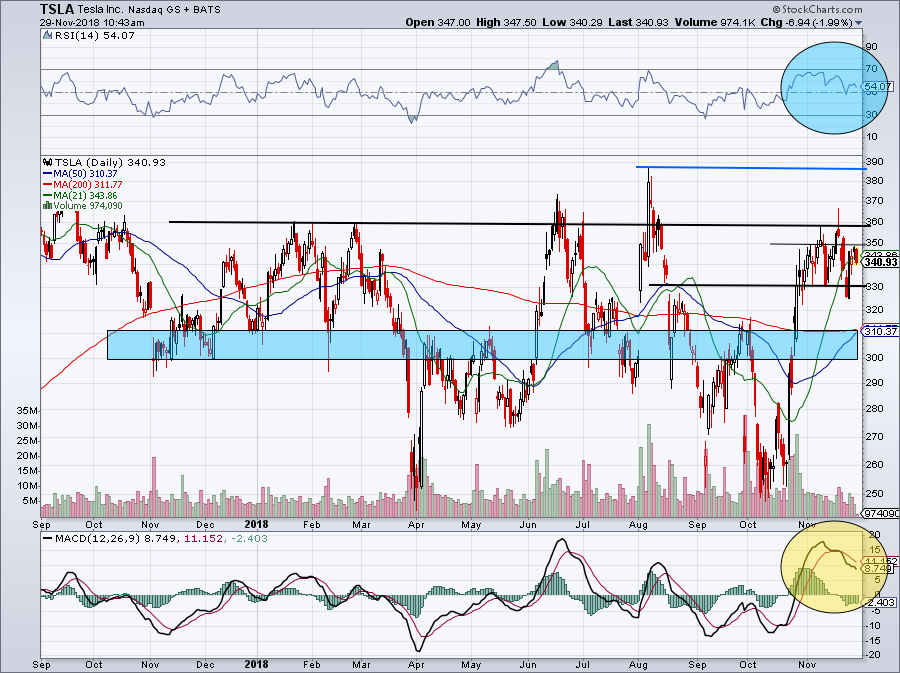900x673 pixels.
Task: Click the 29-Nov-2018 10:43am timestamp
Action: (x=92, y=23)
